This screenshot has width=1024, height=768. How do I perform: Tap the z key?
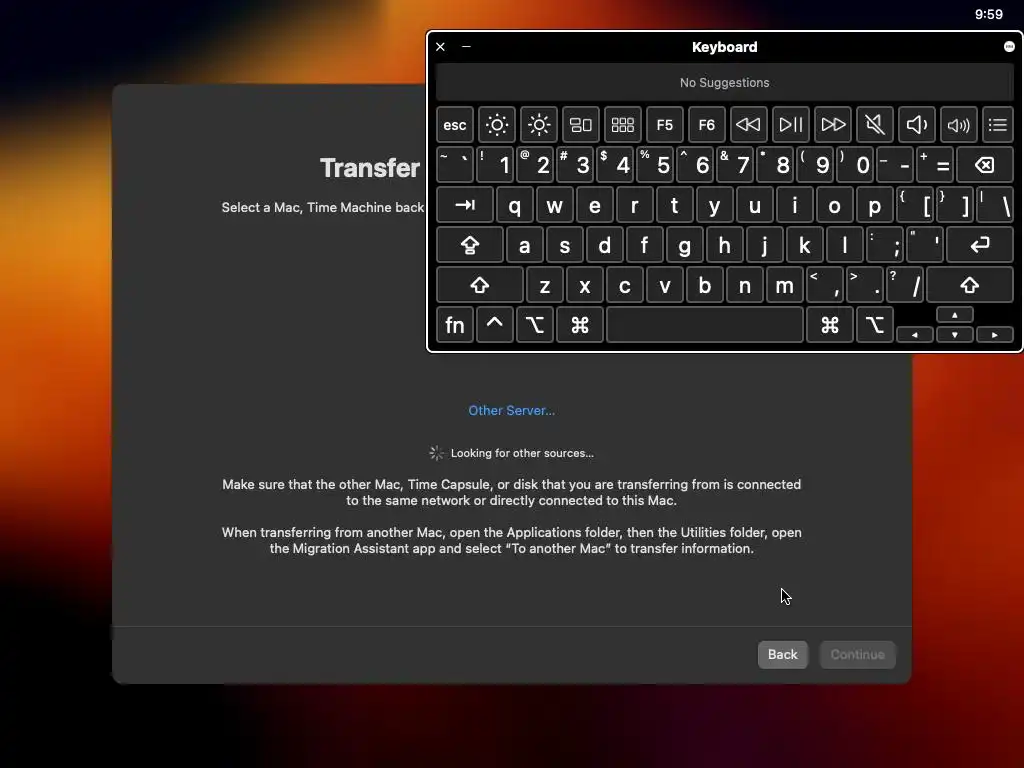pyautogui.click(x=545, y=285)
